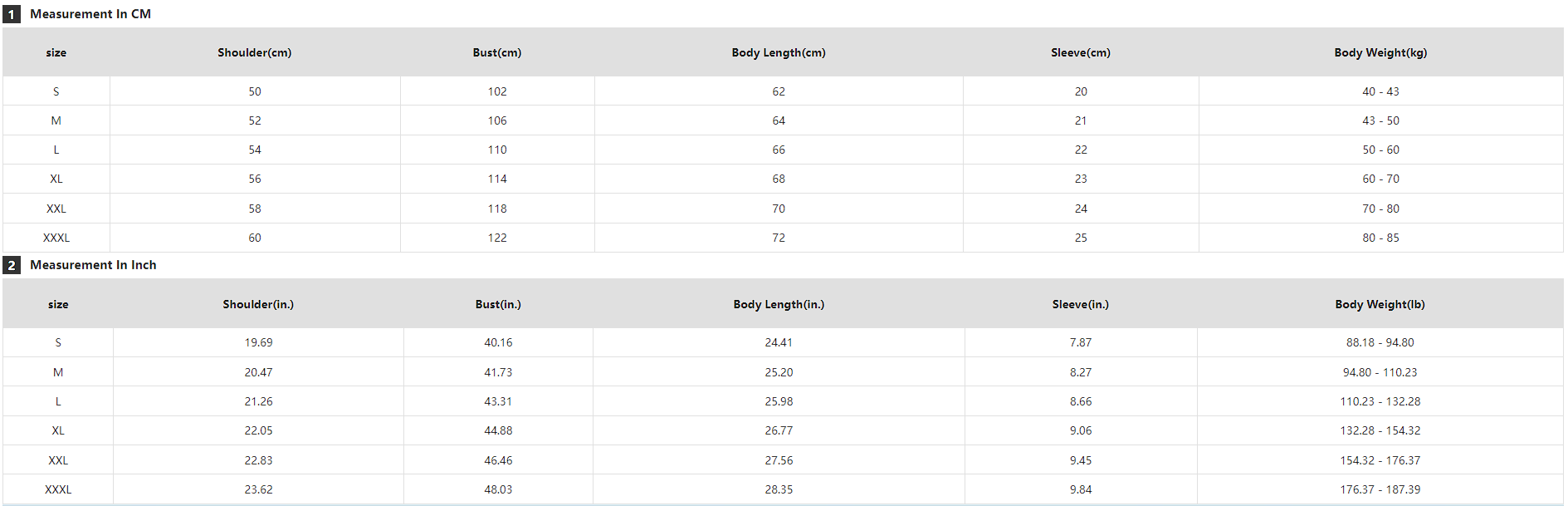Select the Body Length(cm) column header
This screenshot has height=506, width=1568.
coord(779,52)
